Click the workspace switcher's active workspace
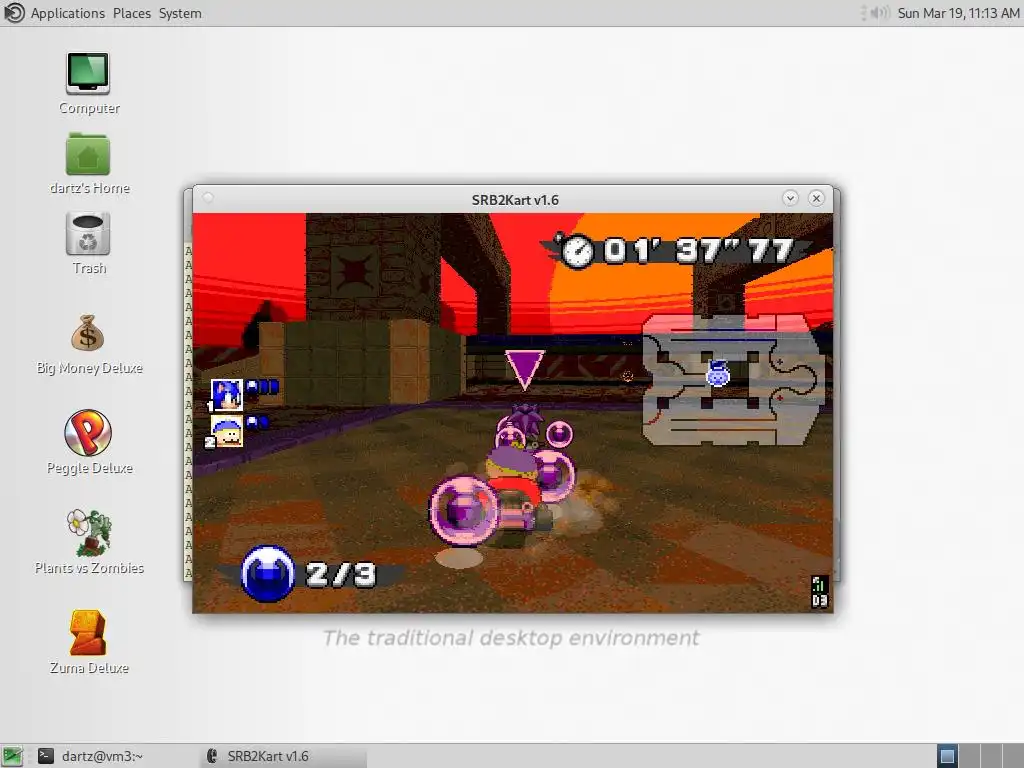The height and width of the screenshot is (768, 1024). coord(947,756)
